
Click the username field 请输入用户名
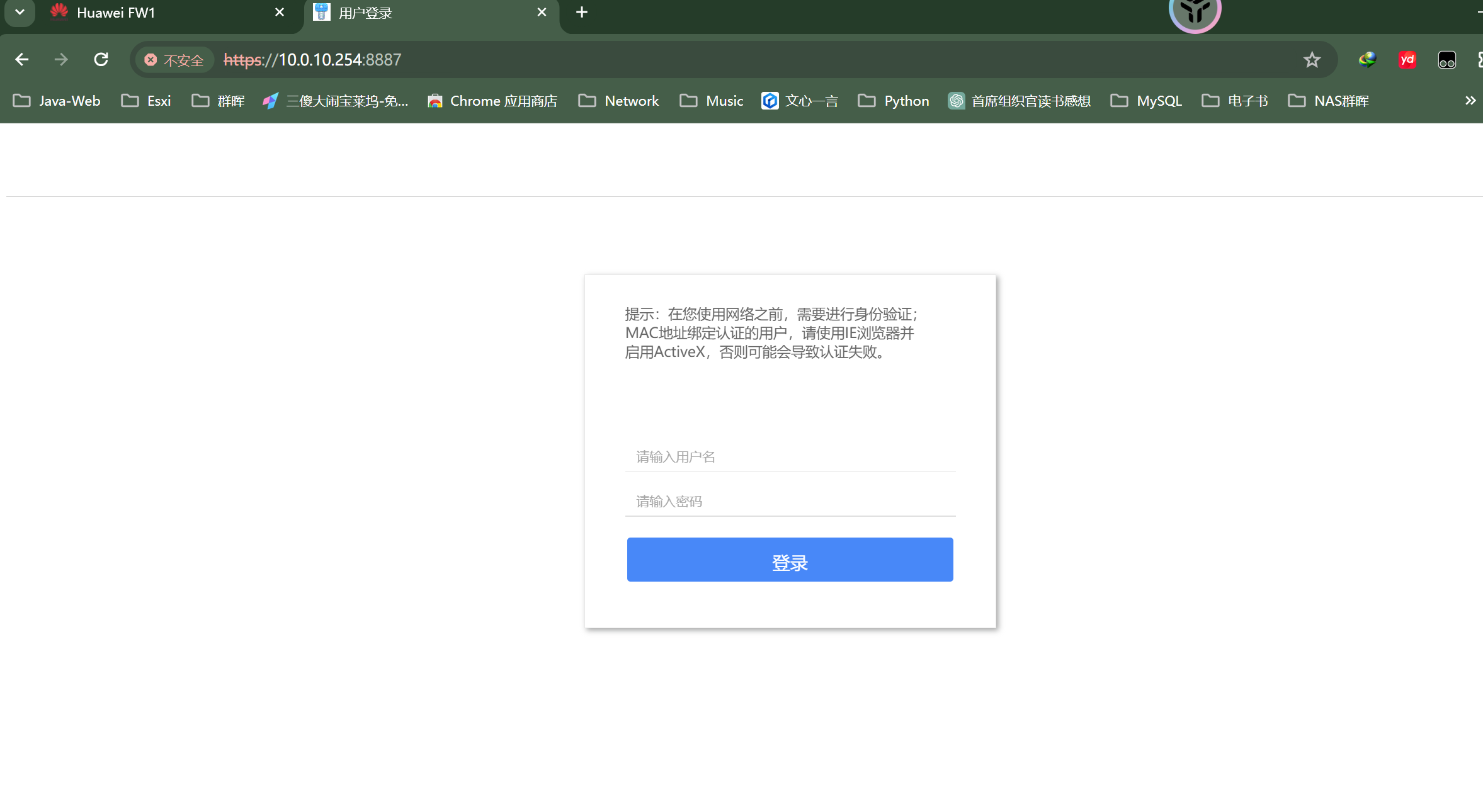(790, 457)
